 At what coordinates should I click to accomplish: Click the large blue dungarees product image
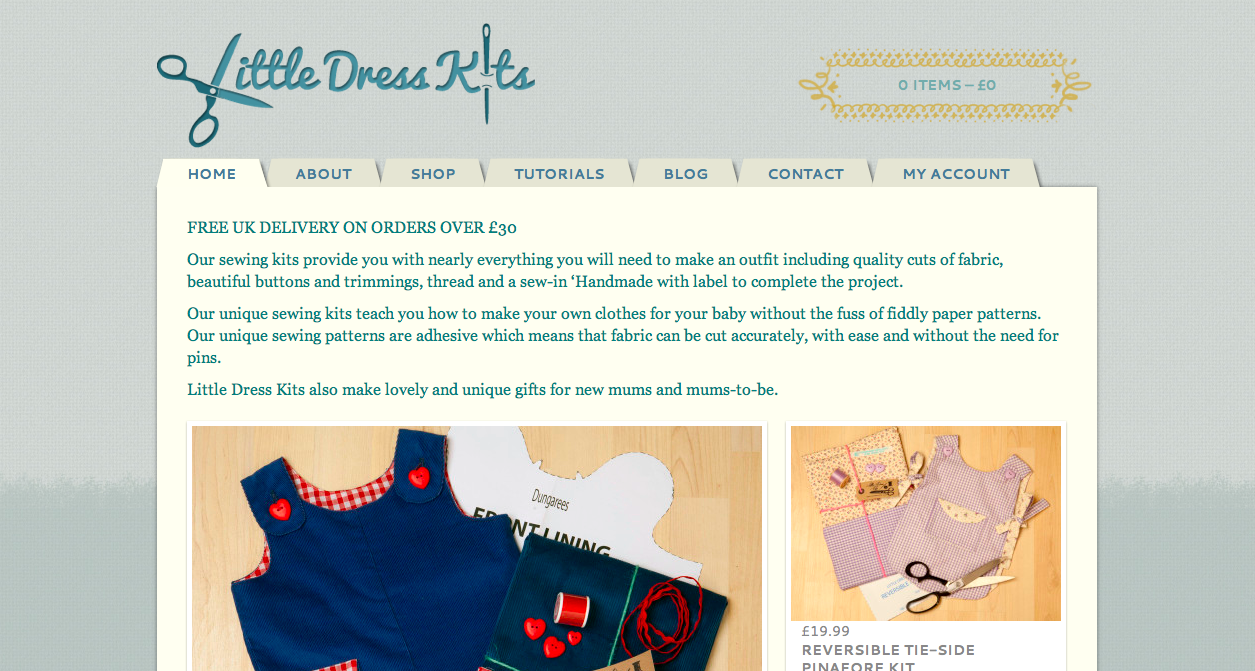[x=477, y=548]
